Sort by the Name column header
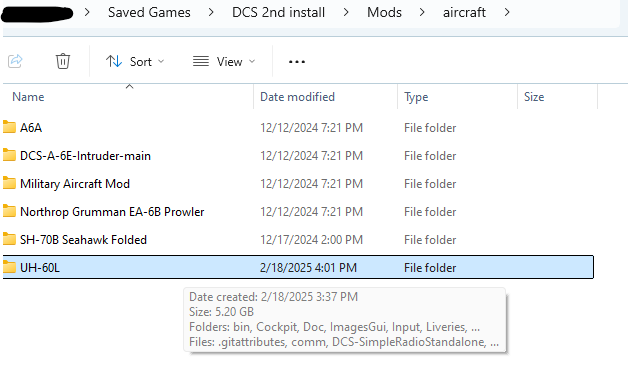Viewport: 628px width, 366px height. pos(28,97)
